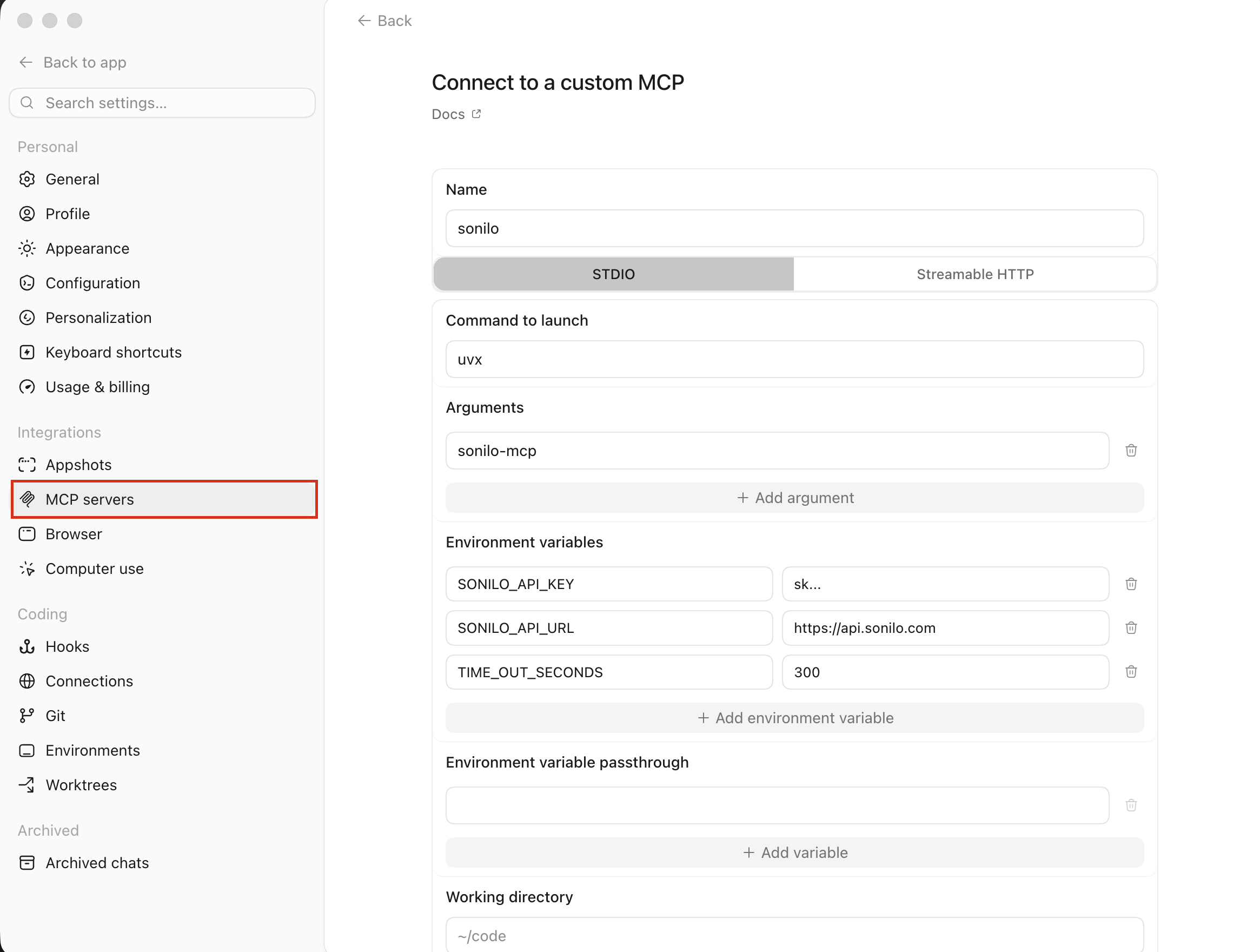Click the Keyboard shortcuts icon
Viewport: 1260px width, 952px height.
[x=27, y=352]
